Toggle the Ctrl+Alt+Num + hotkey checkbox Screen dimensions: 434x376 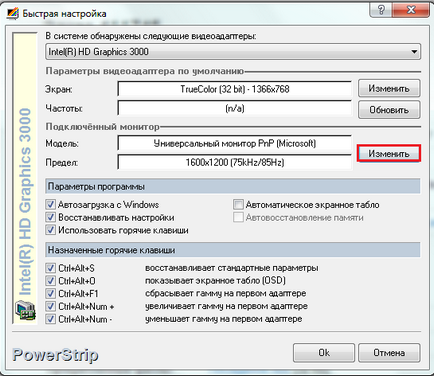(51, 306)
